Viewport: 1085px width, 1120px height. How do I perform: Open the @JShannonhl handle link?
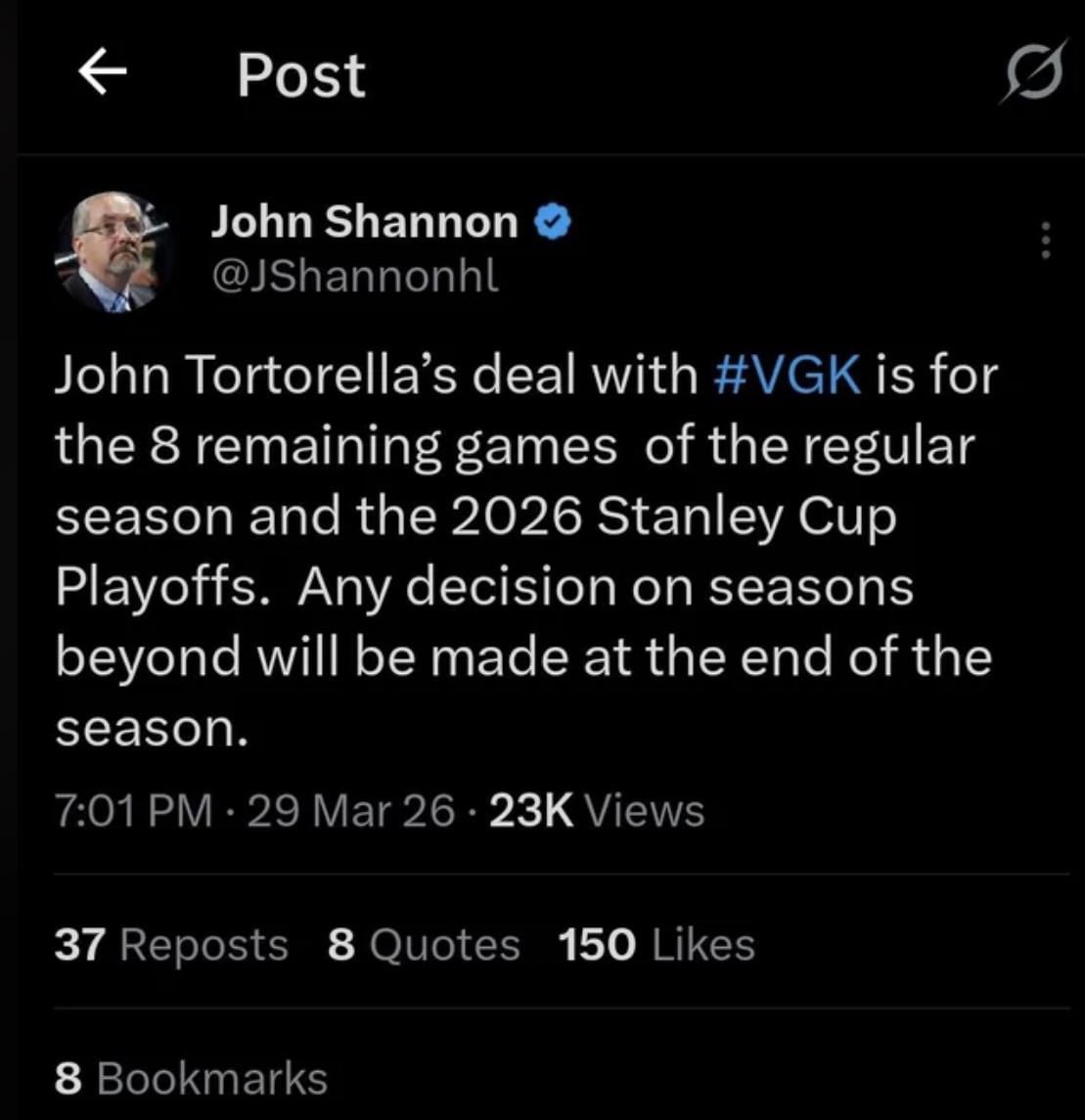[354, 277]
